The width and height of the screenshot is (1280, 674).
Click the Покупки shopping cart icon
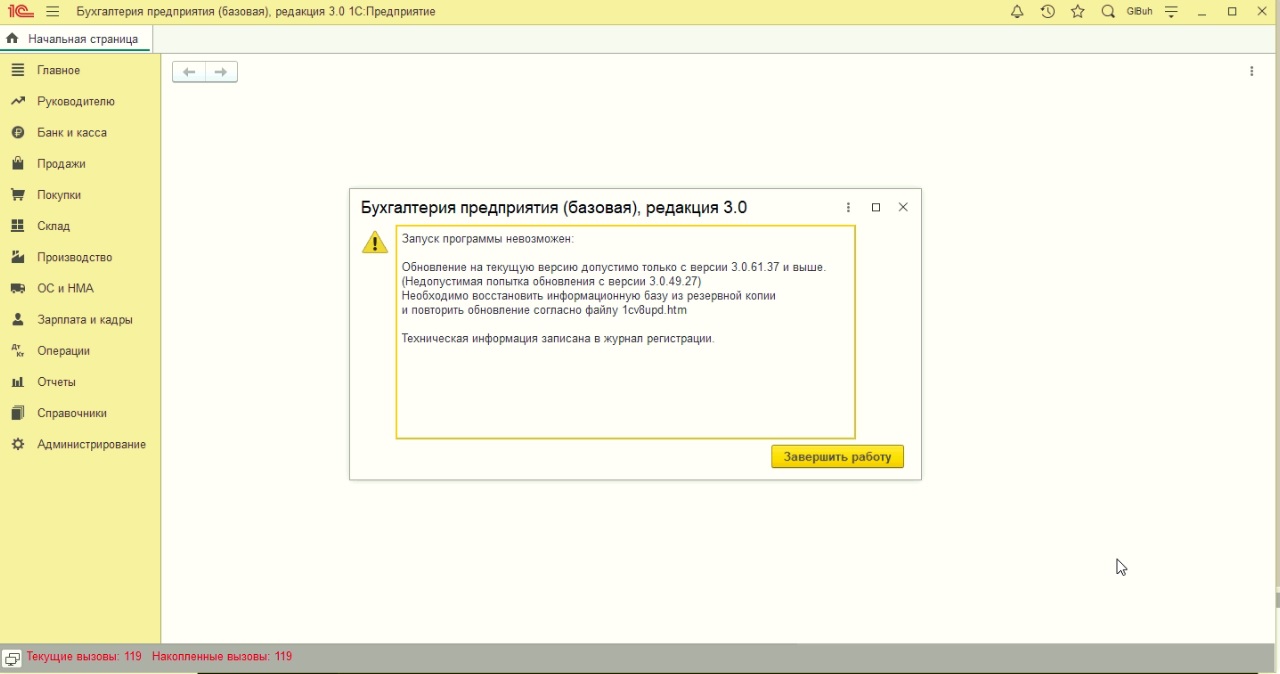coord(17,195)
